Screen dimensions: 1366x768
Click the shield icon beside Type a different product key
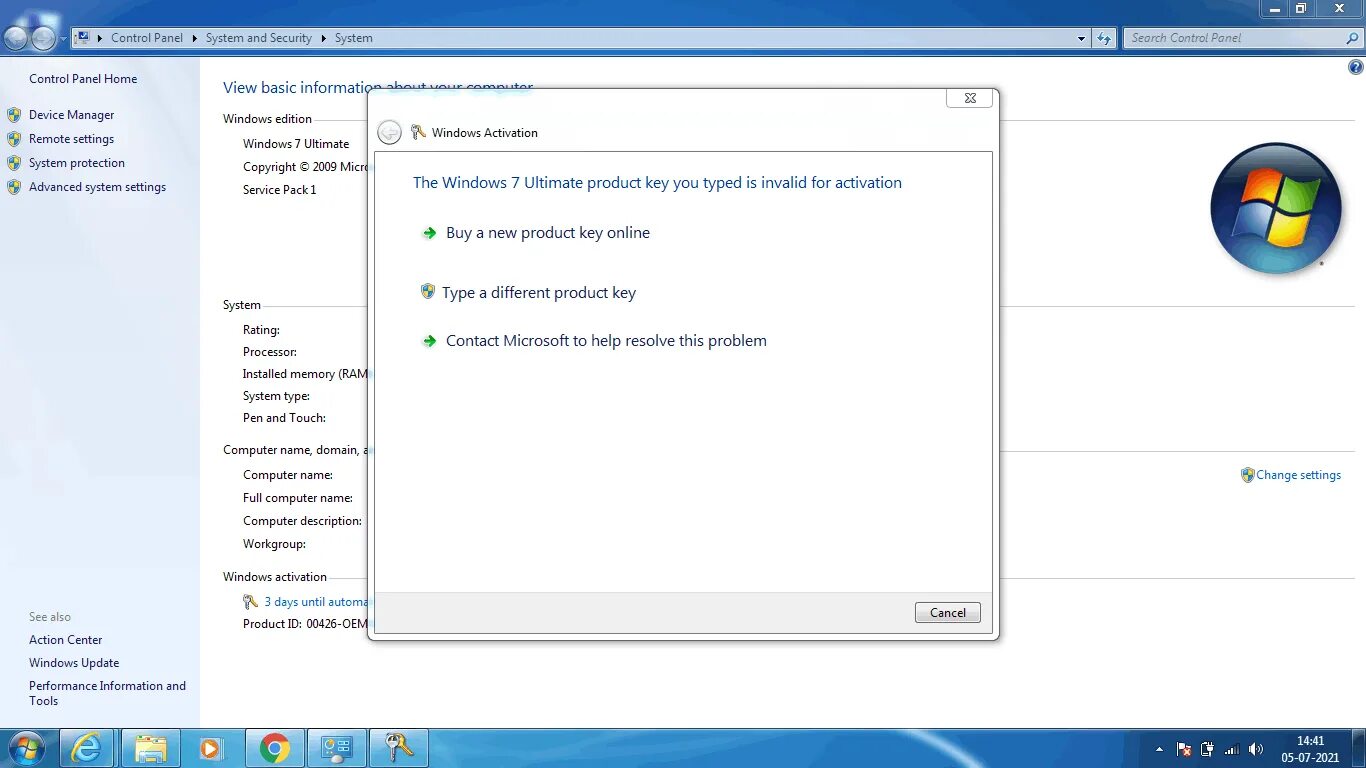pyautogui.click(x=428, y=292)
